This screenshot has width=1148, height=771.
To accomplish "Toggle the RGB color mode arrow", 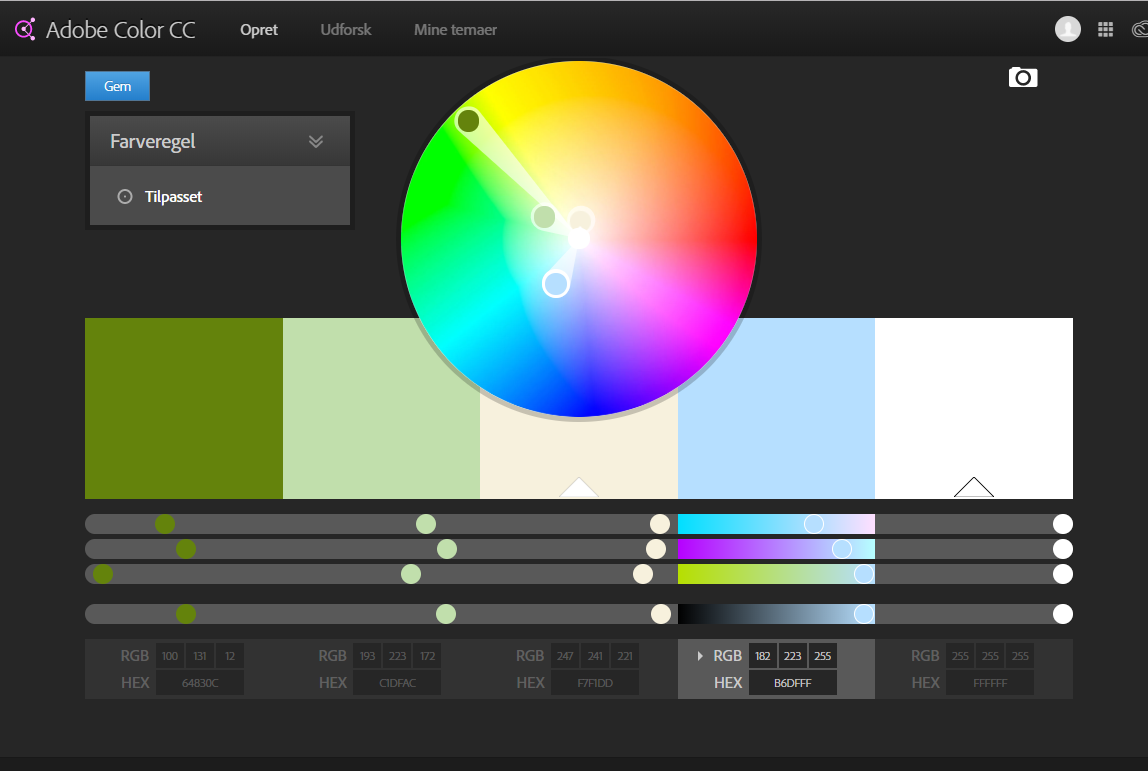I will point(700,656).
